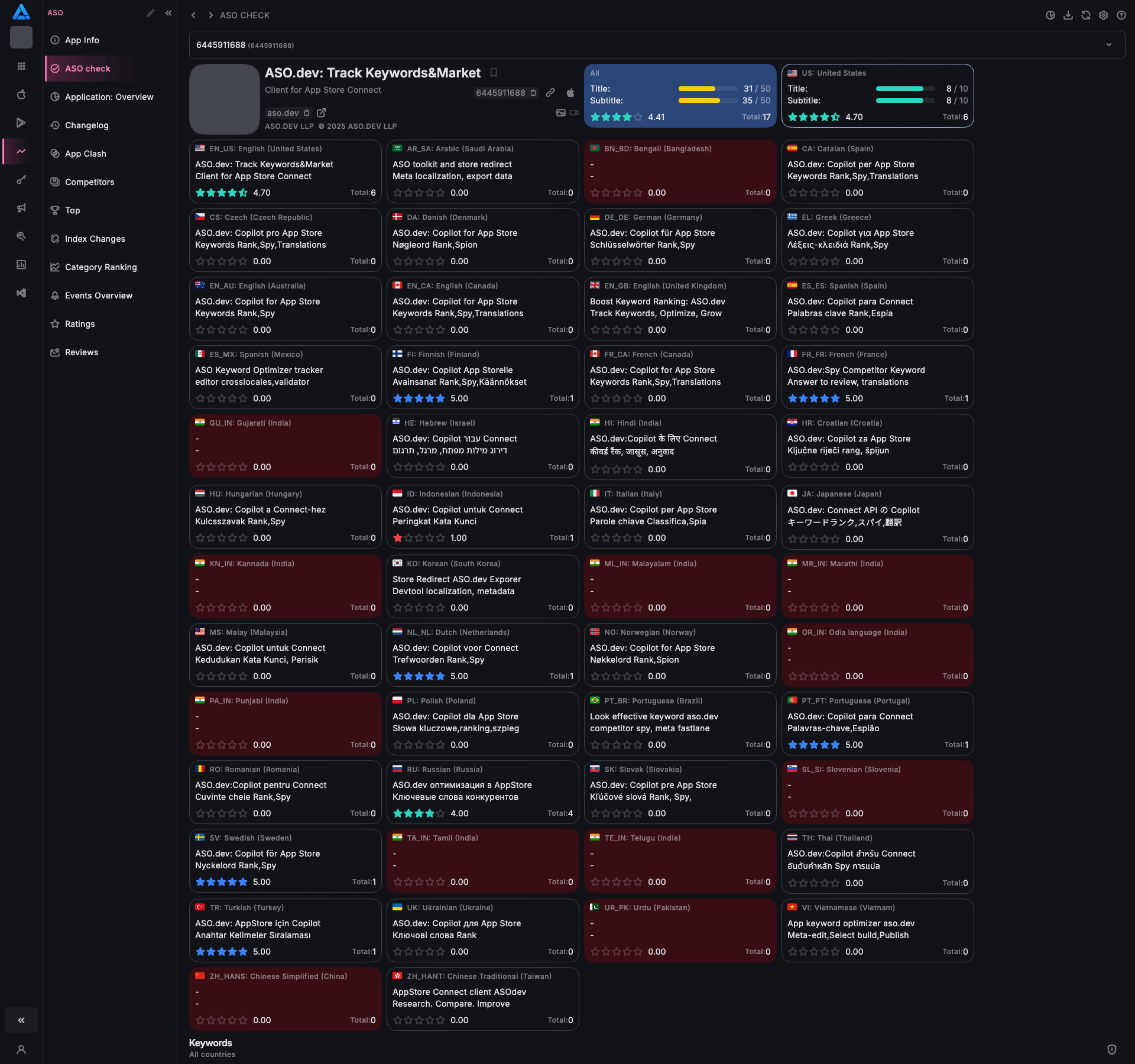Click the app icon thumbnail in the header
This screenshot has height=1064, width=1135.
[225, 99]
